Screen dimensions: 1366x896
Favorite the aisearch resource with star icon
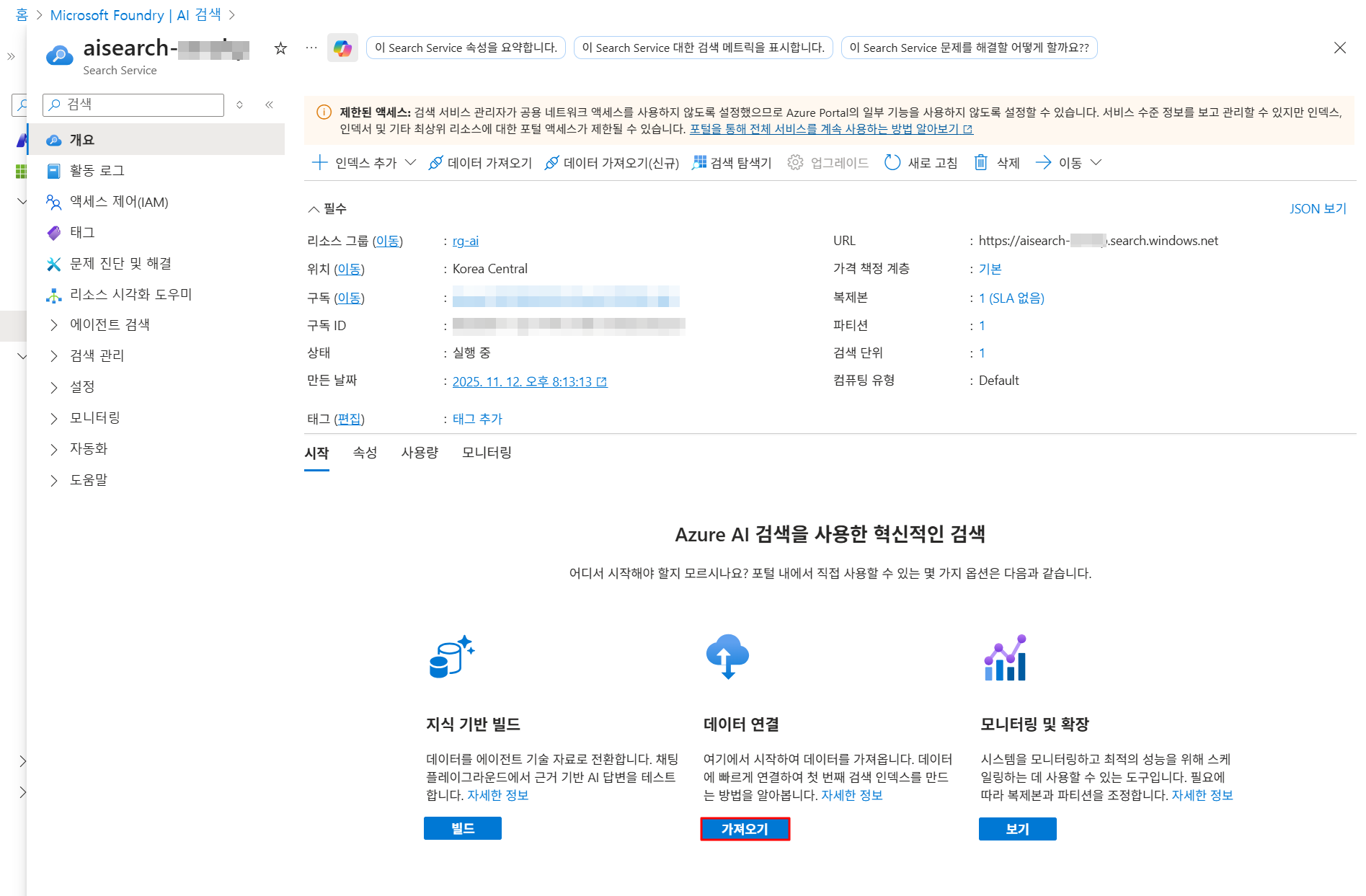pyautogui.click(x=280, y=48)
